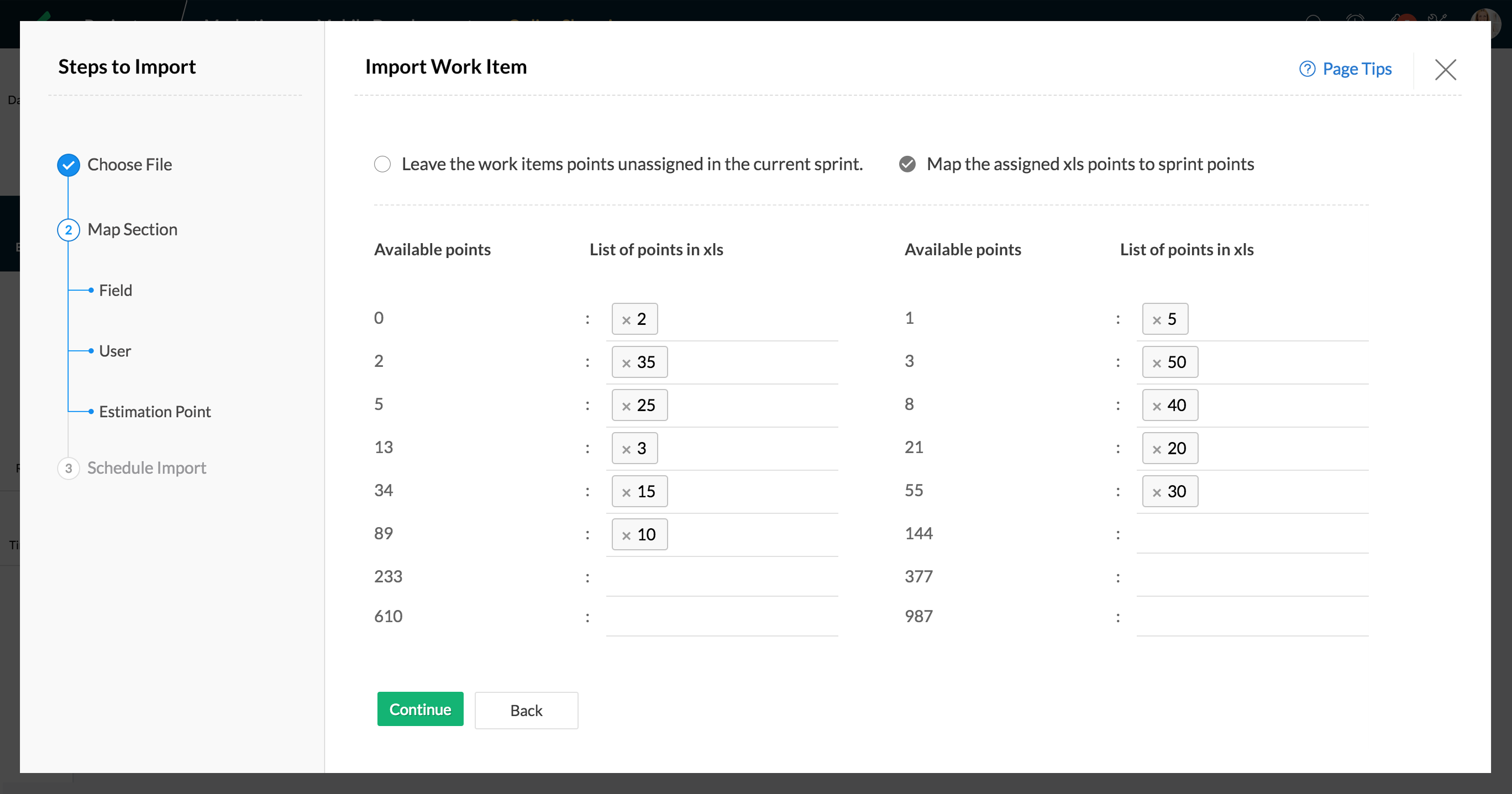
Task: Click the Page Tips help icon
Action: pos(1306,69)
